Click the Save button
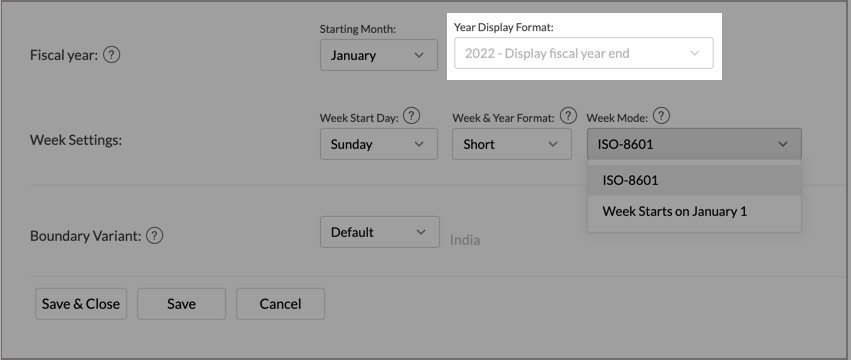 pos(181,304)
